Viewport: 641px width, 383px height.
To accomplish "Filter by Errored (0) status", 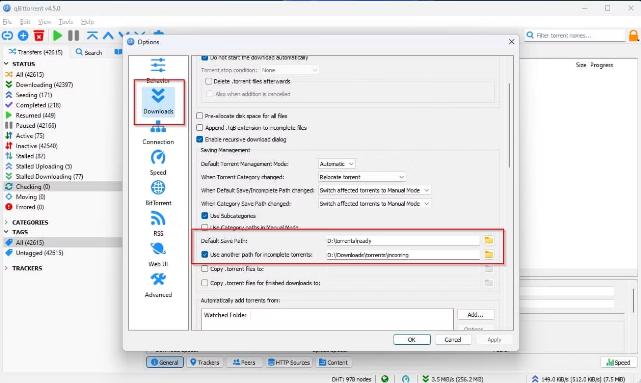I will point(25,207).
